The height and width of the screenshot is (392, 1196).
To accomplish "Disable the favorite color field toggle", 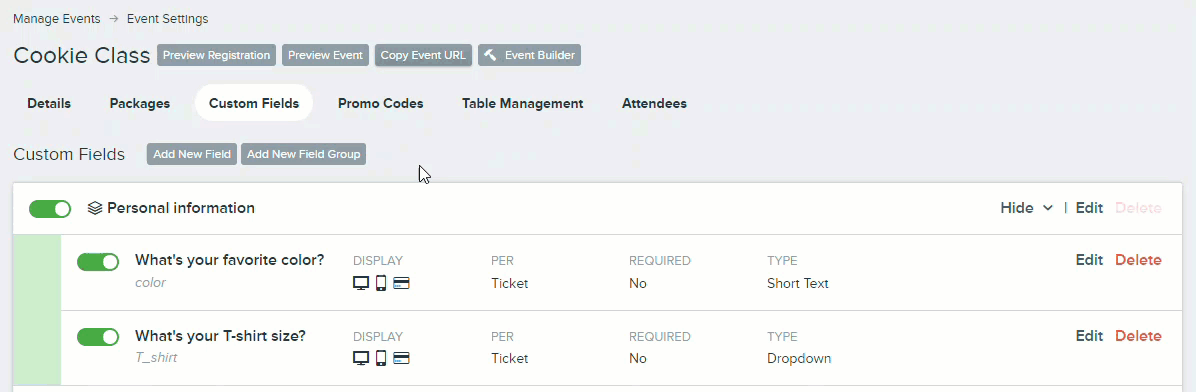I will point(98,262).
